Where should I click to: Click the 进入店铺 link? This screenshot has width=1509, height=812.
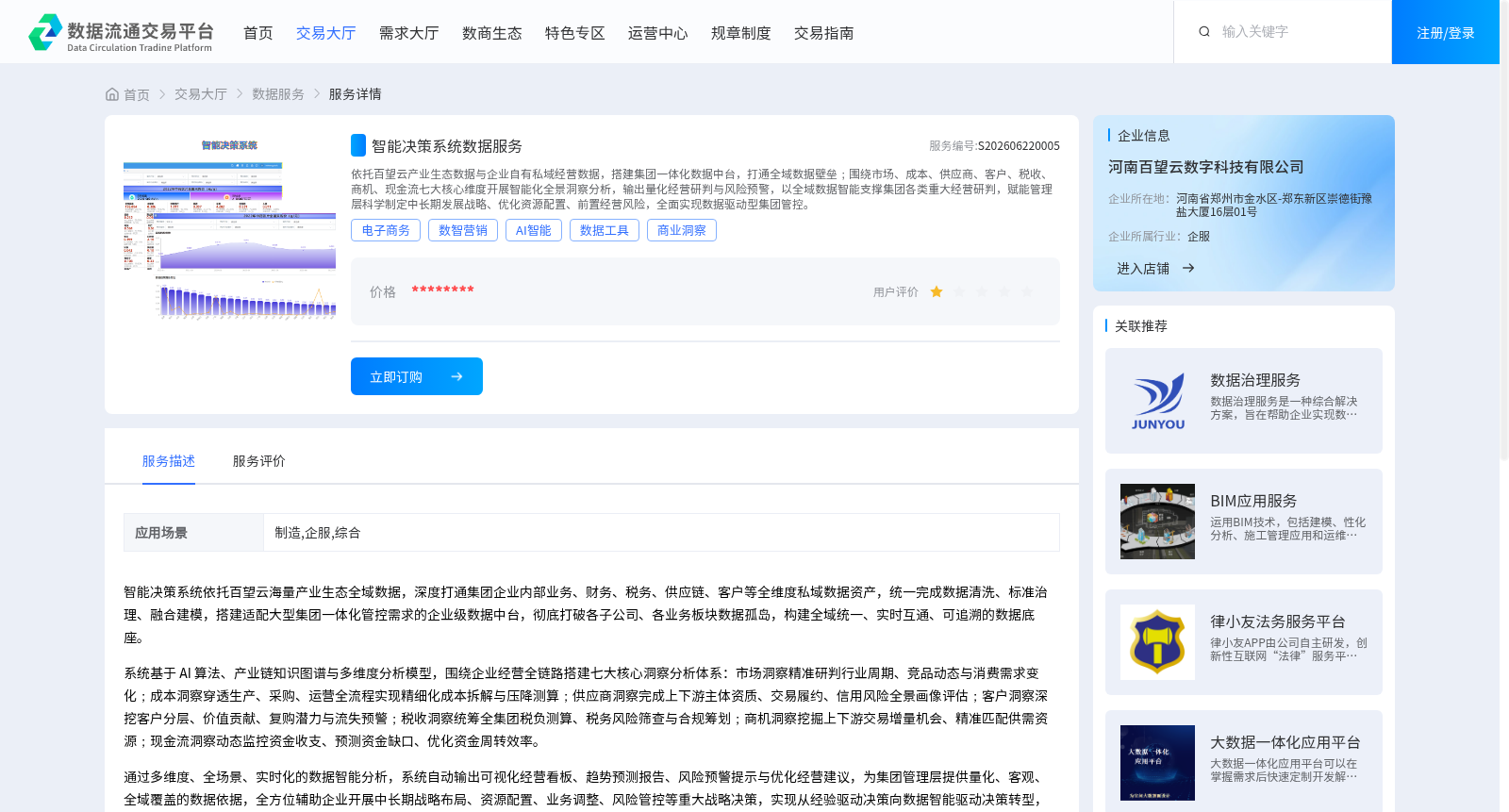coord(1143,269)
